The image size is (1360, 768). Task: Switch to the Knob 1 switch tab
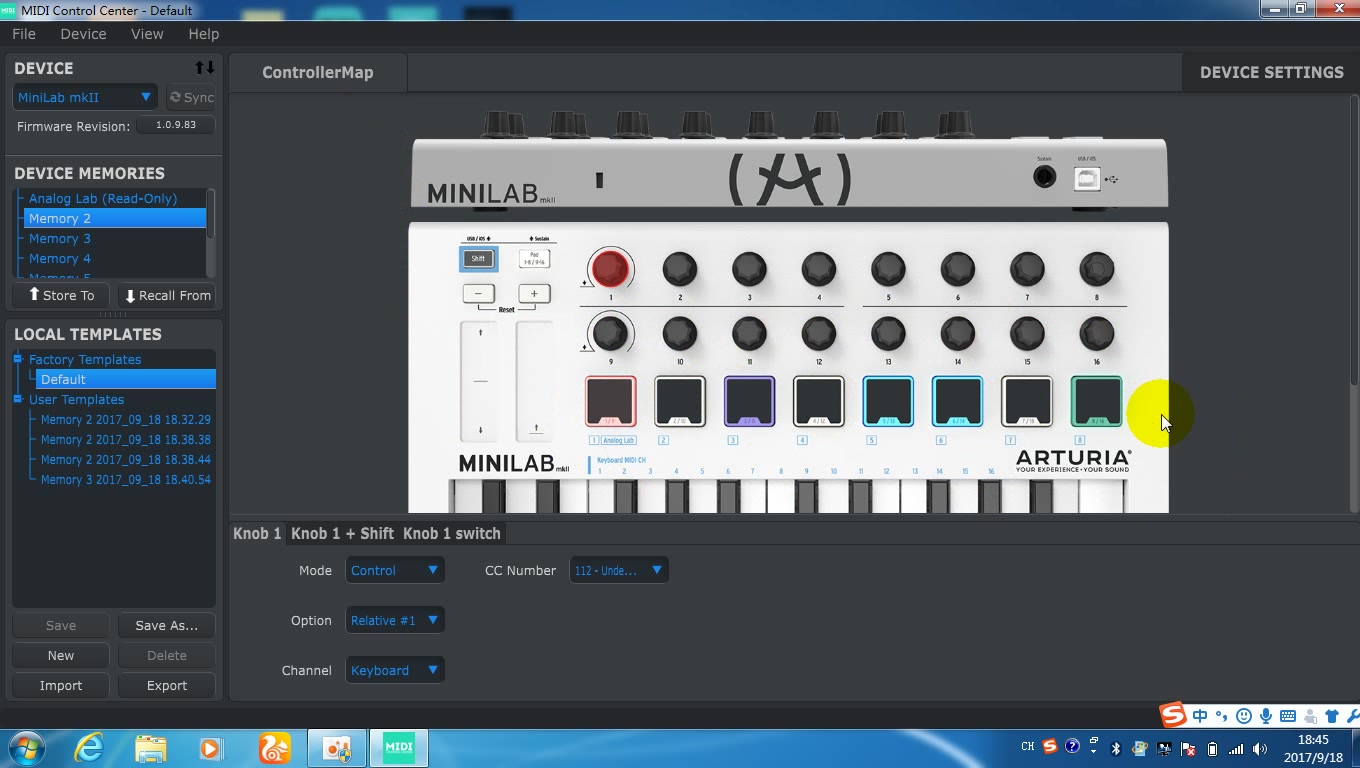[x=452, y=533]
